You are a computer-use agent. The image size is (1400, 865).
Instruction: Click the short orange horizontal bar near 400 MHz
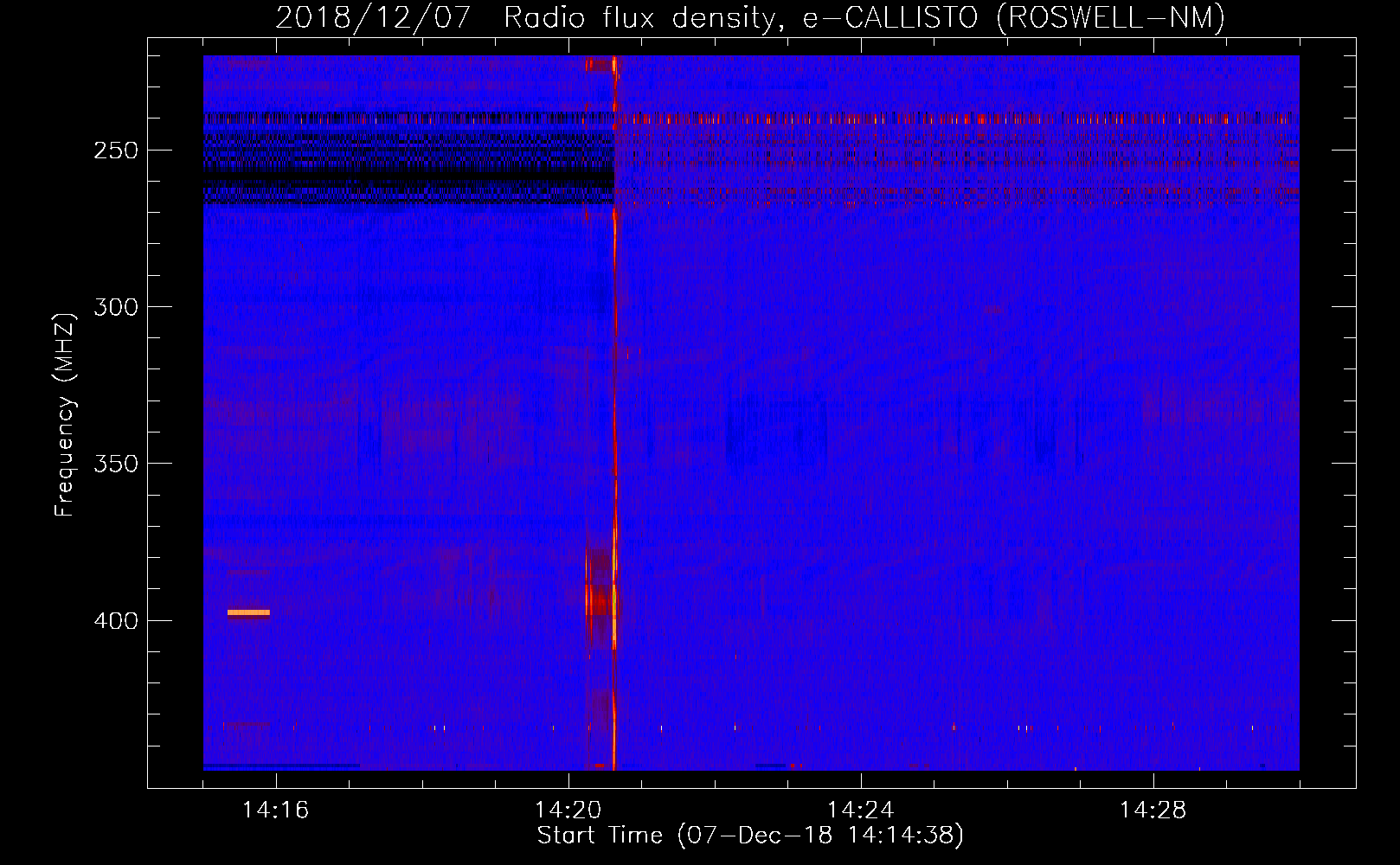248,612
